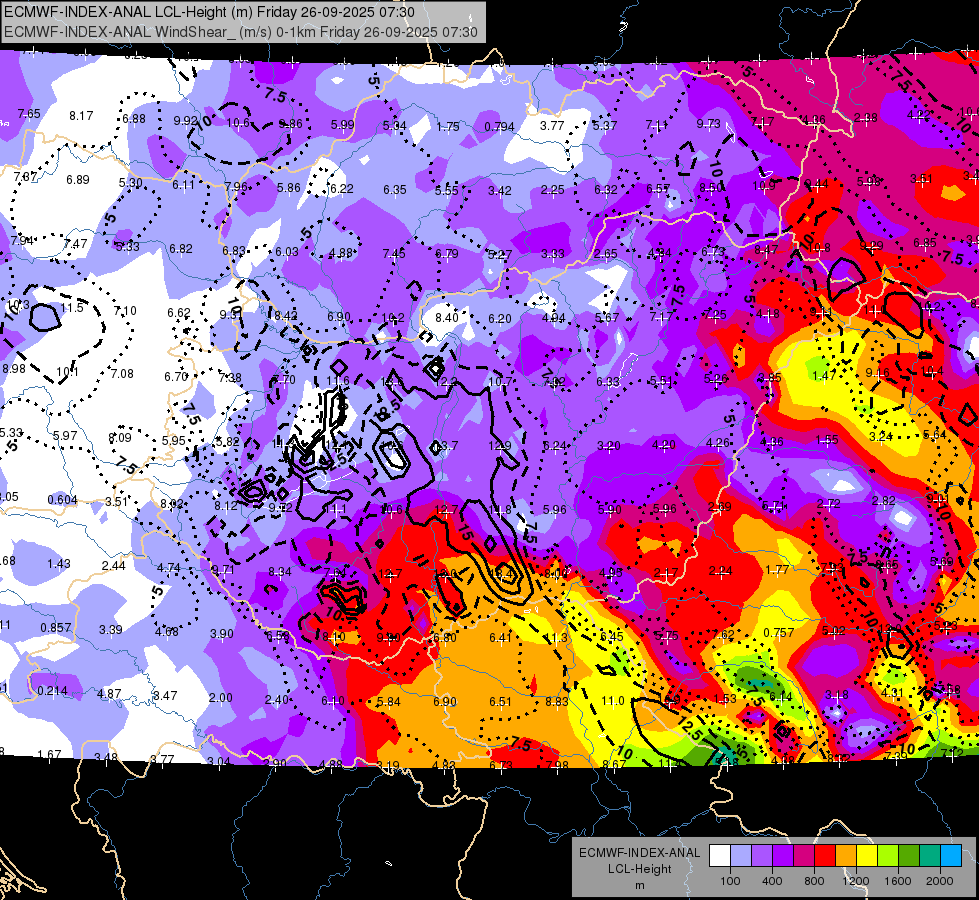Image resolution: width=979 pixels, height=900 pixels.
Task: Click the 0.604 shear value on the map
Action: pos(62,500)
